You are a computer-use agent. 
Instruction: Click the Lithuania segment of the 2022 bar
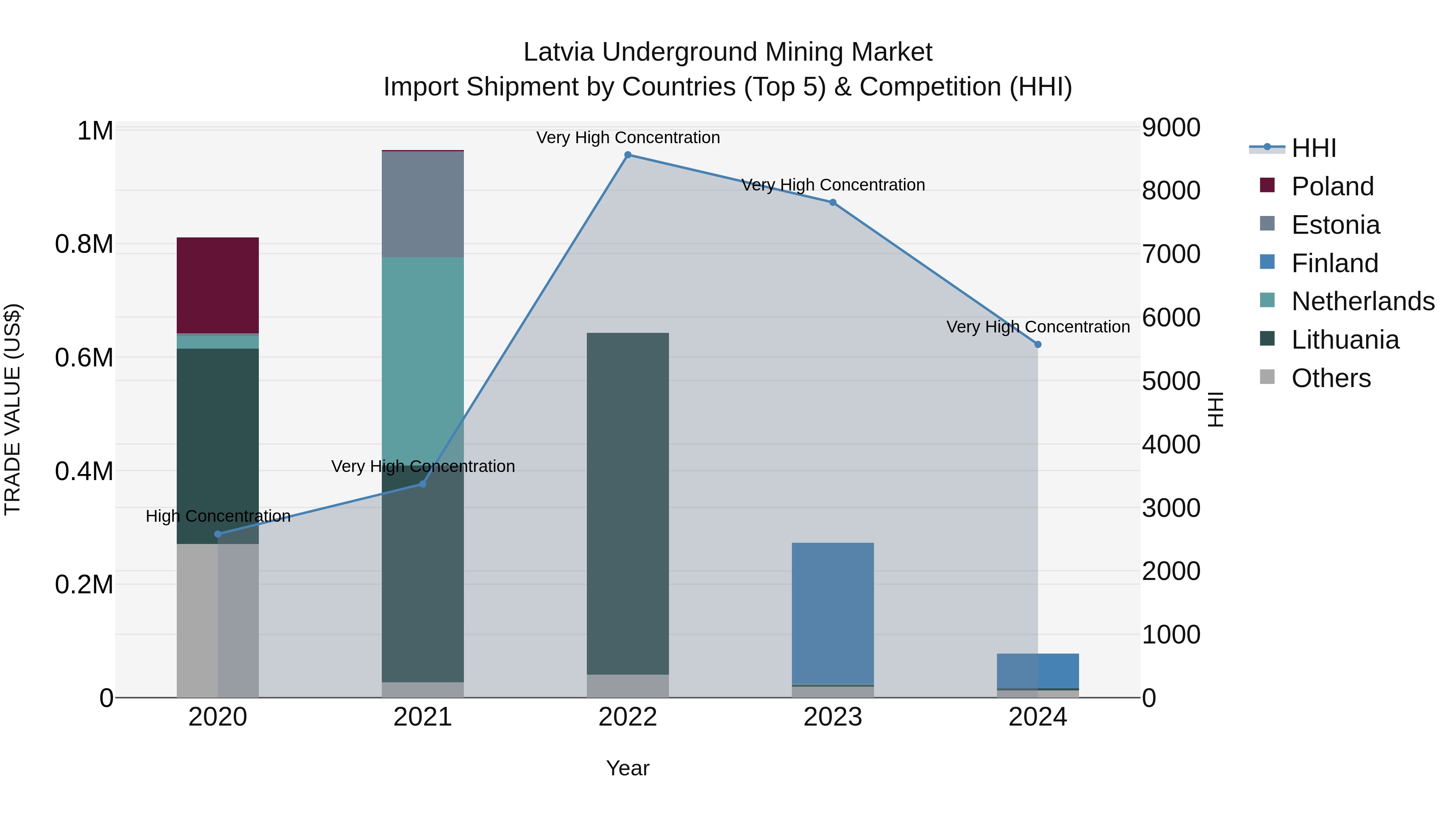coord(628,504)
